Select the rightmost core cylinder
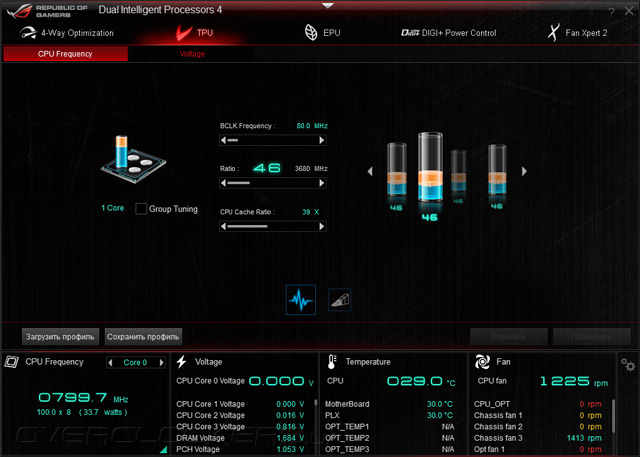640x457 pixels. (x=497, y=170)
